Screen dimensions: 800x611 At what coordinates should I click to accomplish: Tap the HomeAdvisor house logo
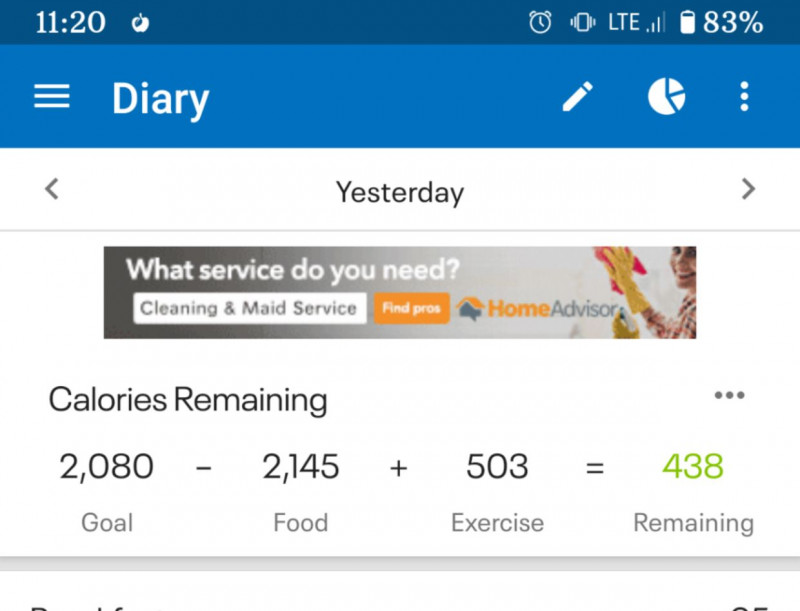coord(470,308)
